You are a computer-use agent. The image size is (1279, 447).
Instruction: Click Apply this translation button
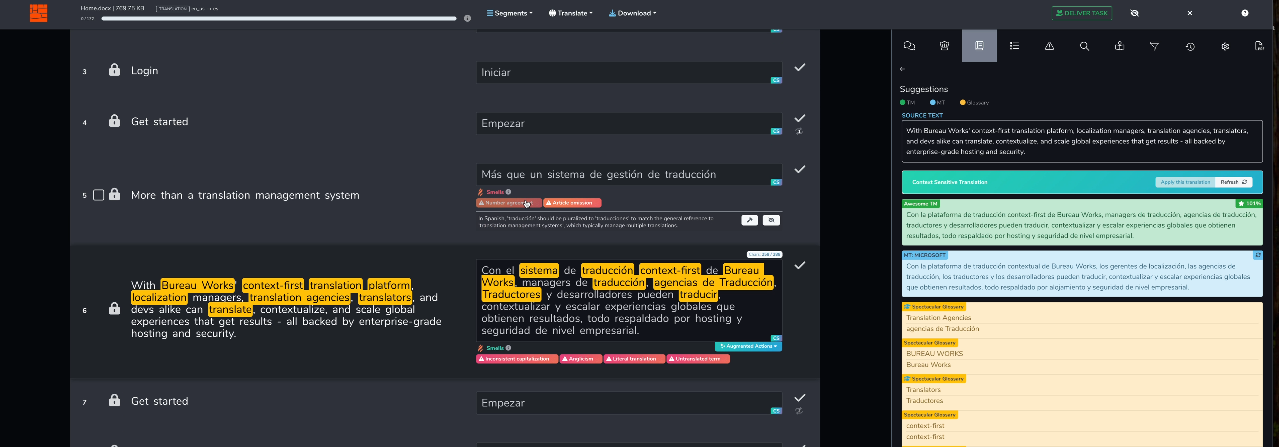coord(1184,182)
